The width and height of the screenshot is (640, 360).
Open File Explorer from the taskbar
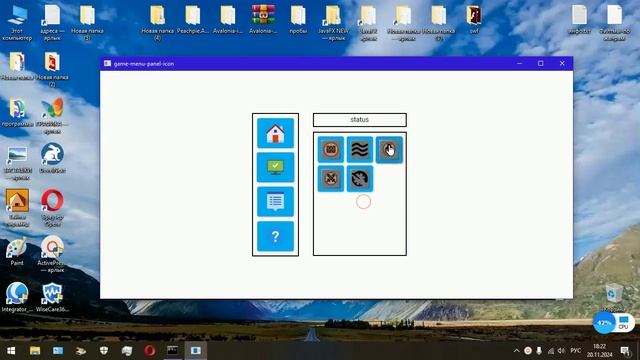(35, 351)
